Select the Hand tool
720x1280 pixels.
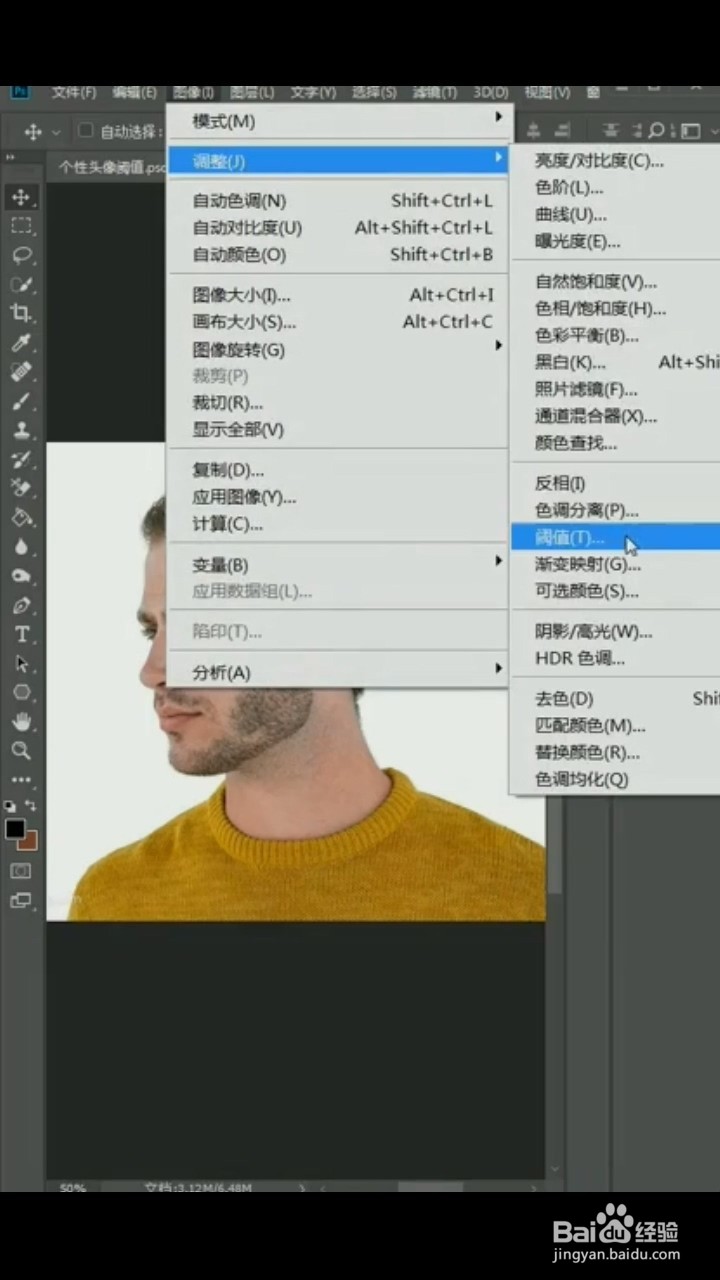(x=21, y=721)
